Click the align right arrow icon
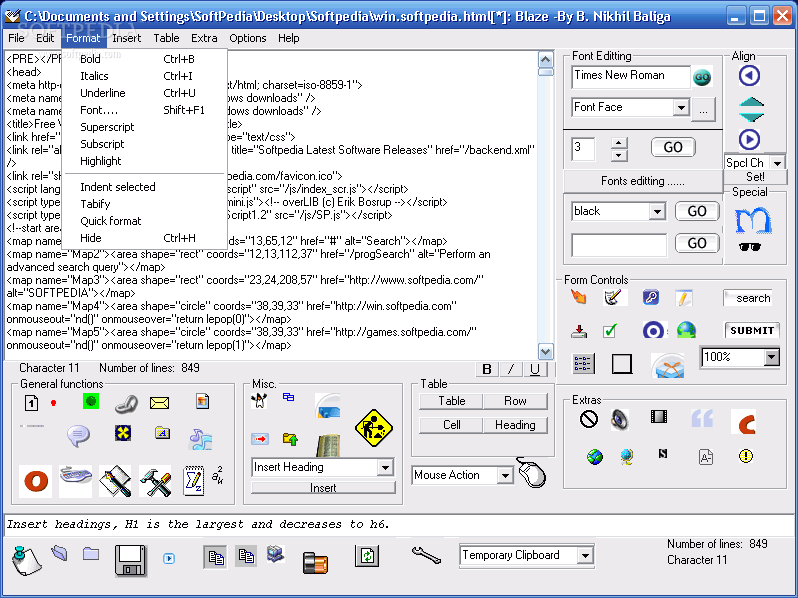This screenshot has height=598, width=798. click(749, 139)
